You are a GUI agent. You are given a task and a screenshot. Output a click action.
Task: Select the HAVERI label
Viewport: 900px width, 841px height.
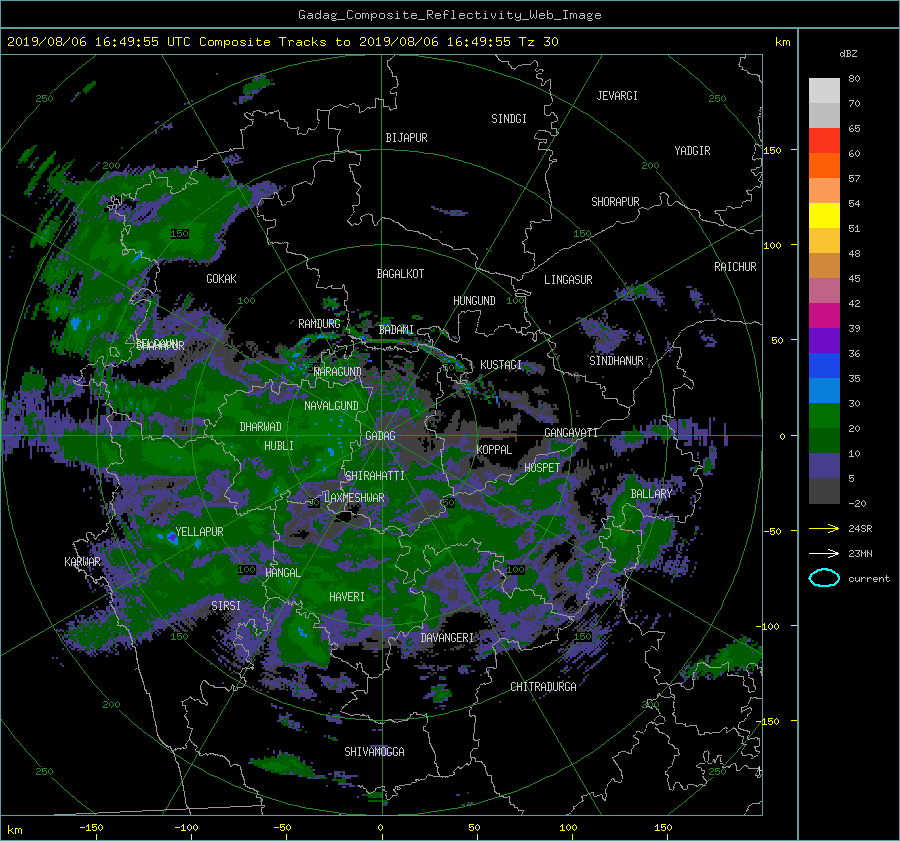click(x=347, y=597)
